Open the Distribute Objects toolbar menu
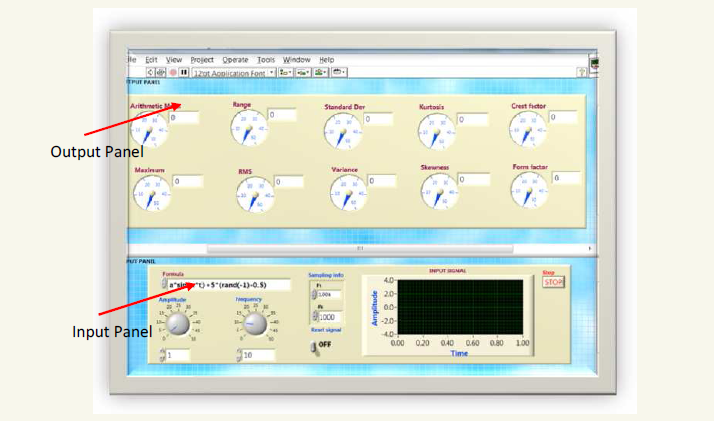The height and width of the screenshot is (421, 715). (x=303, y=72)
